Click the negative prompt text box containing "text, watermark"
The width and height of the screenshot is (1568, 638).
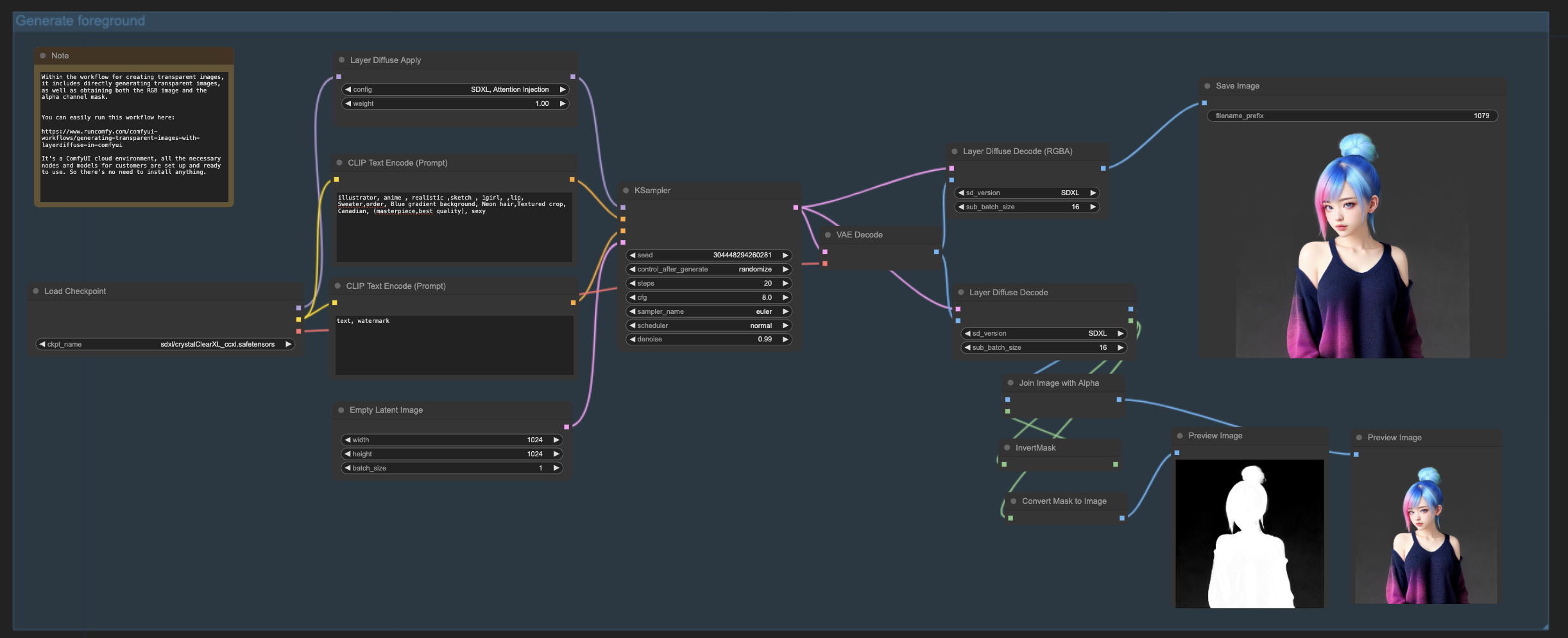point(454,345)
